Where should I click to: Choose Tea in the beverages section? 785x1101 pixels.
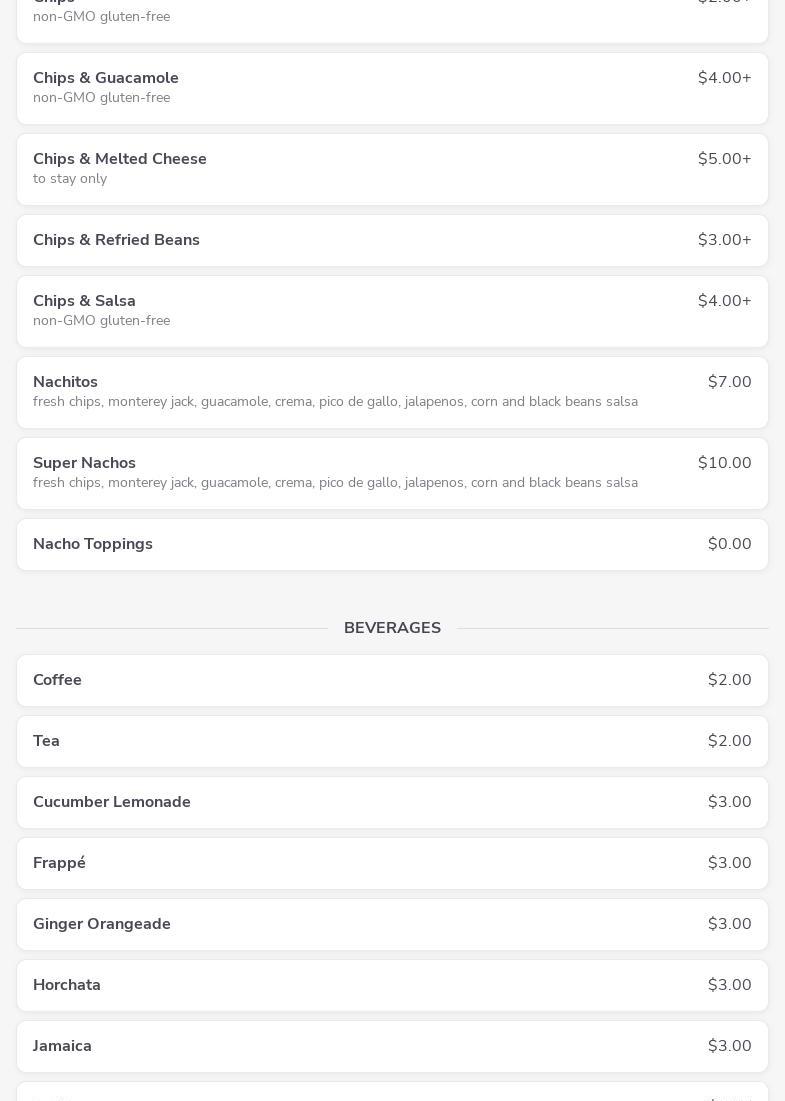47,741
